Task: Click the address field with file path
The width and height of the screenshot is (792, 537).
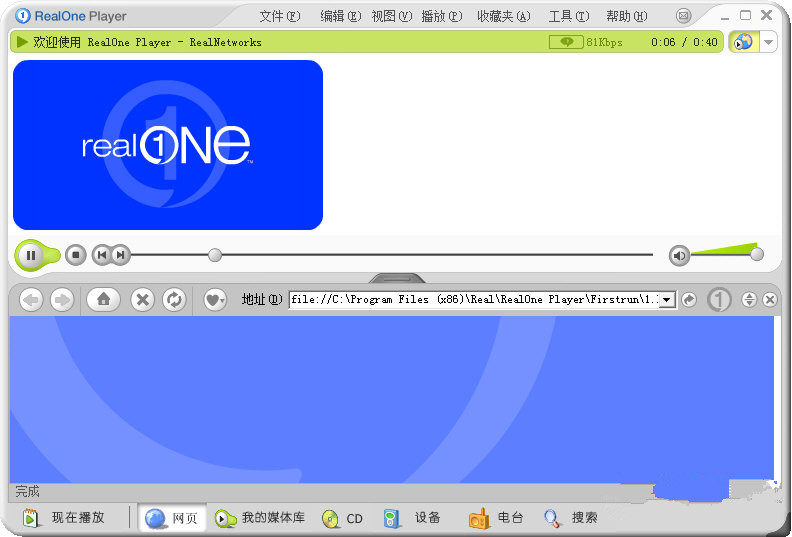Action: (474, 300)
